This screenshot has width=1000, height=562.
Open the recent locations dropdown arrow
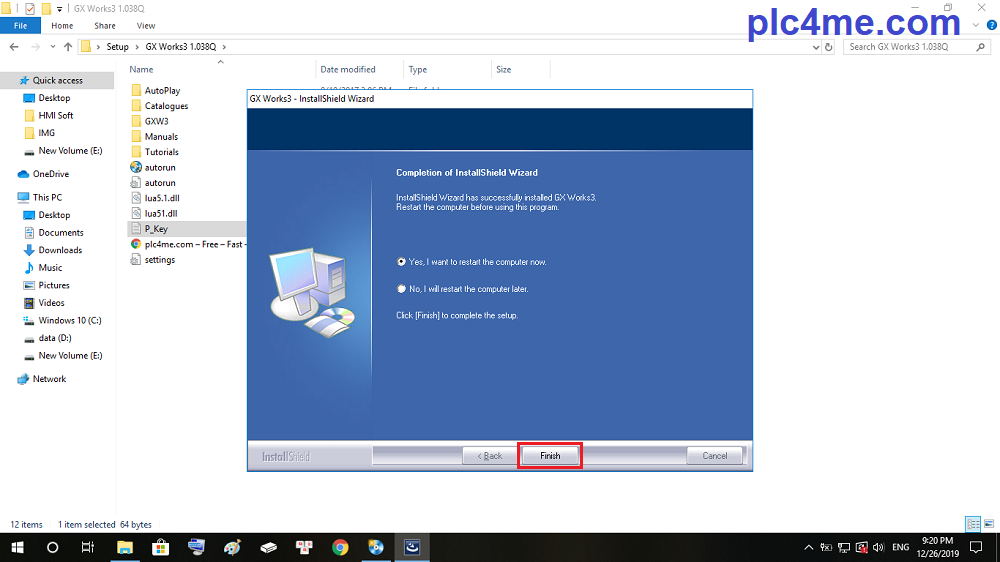[x=53, y=47]
